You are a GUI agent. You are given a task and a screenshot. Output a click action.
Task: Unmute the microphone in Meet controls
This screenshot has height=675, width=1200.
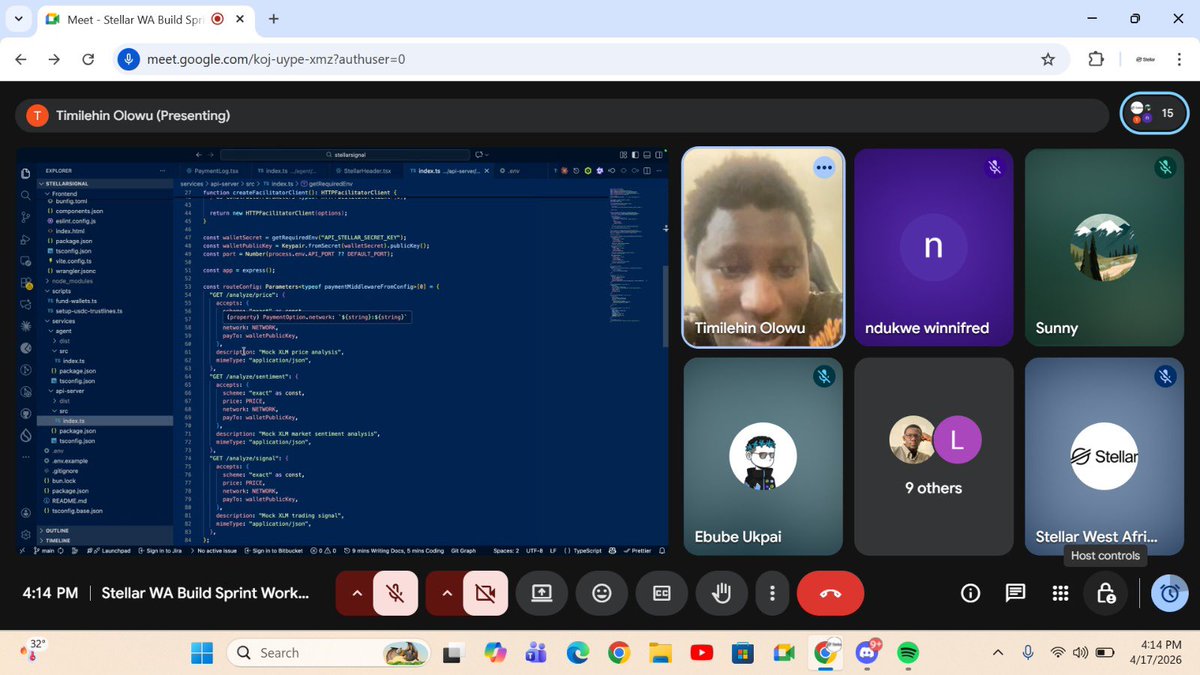396,593
